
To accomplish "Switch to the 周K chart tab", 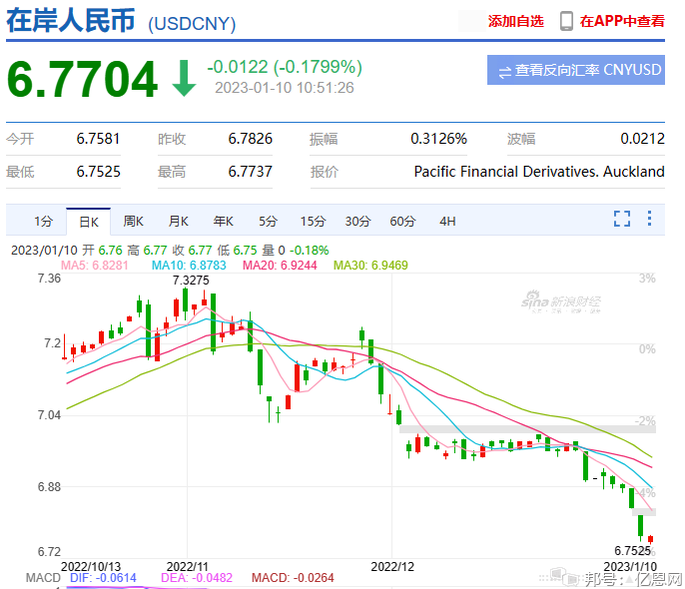I will (133, 222).
